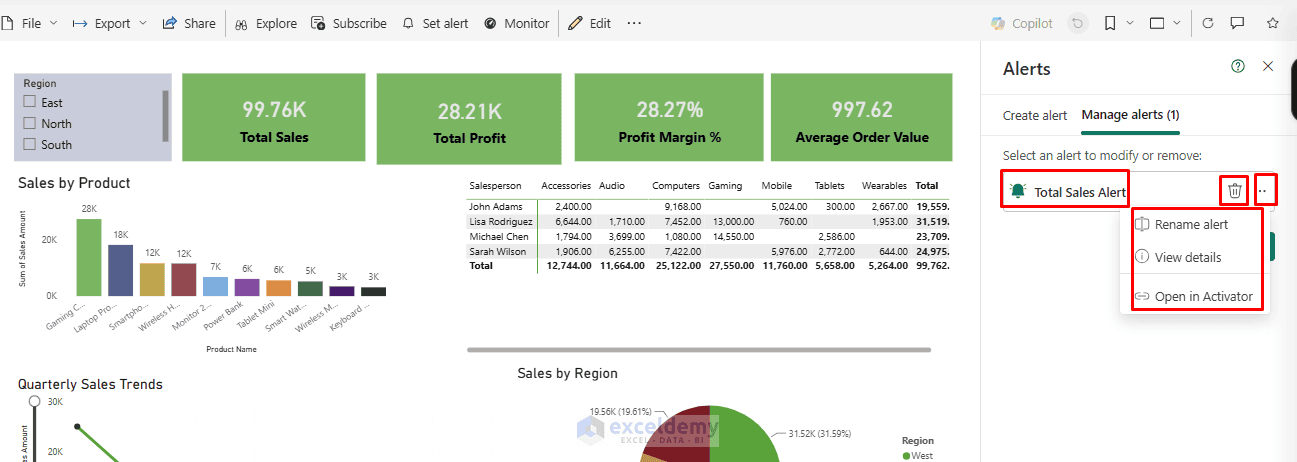Open the toolbar more options ellipsis
1297x462 pixels.
[x=634, y=23]
